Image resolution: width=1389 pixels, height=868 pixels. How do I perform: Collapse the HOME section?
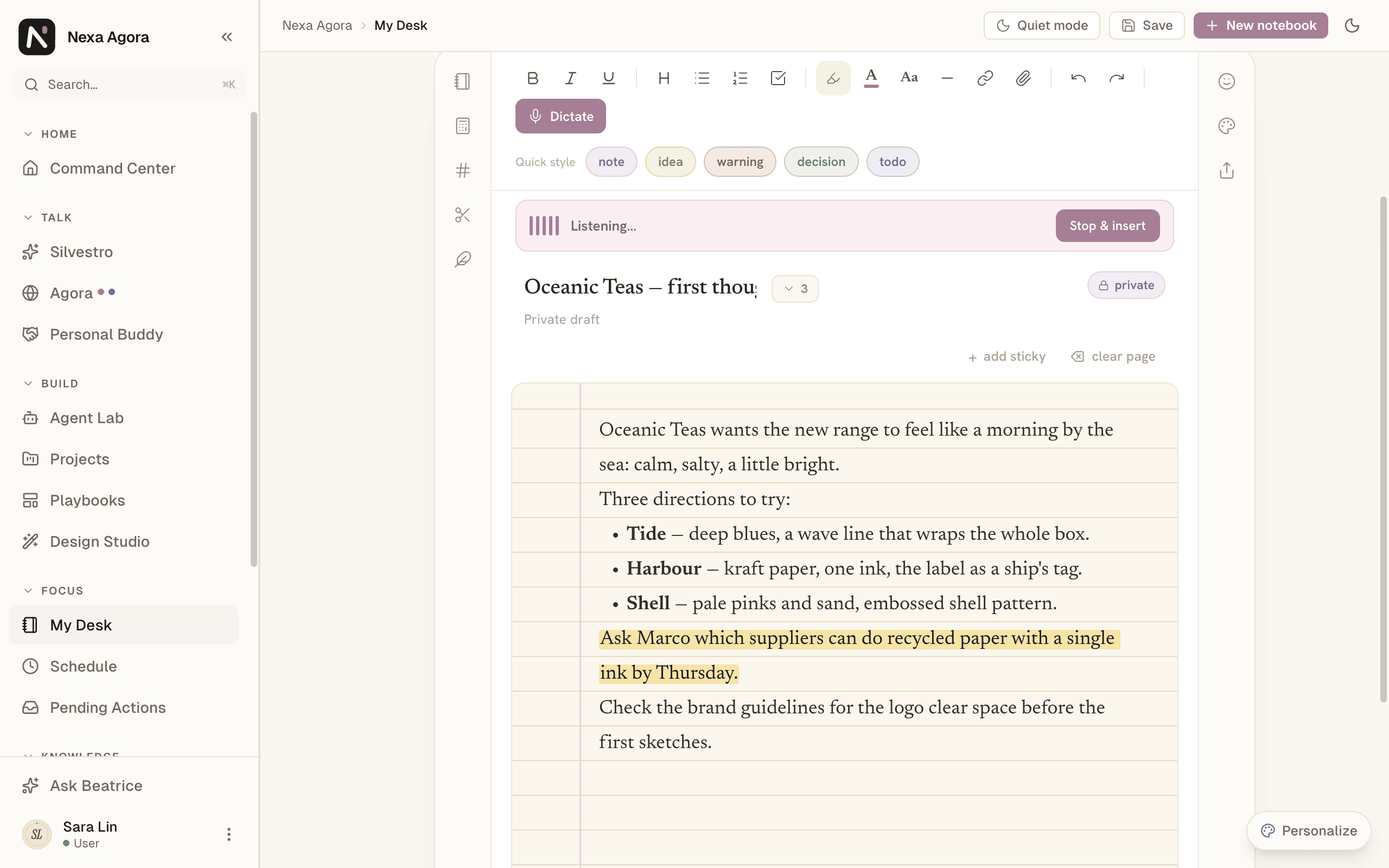(50, 134)
